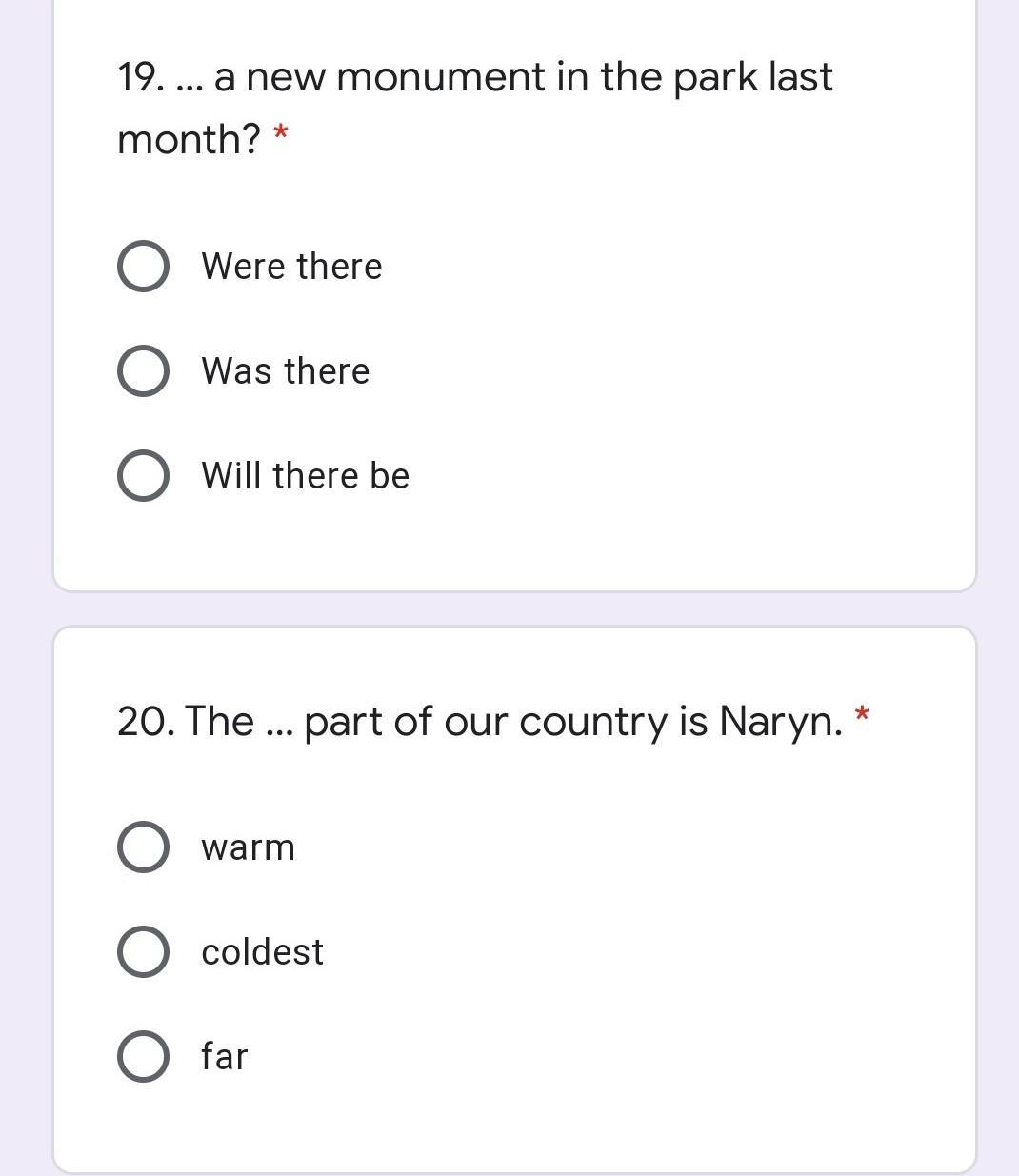The height and width of the screenshot is (1176, 1019).
Task: Click the '19.' question number
Action: [139, 77]
